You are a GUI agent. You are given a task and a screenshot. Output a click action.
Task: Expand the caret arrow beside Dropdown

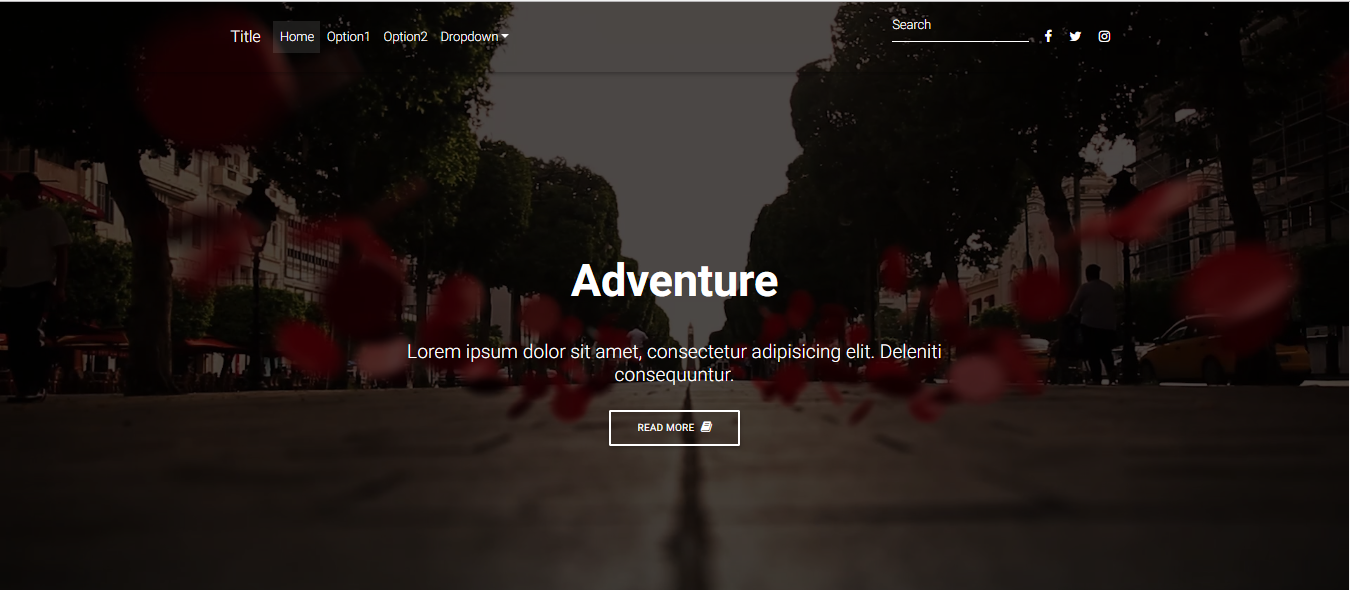point(505,37)
